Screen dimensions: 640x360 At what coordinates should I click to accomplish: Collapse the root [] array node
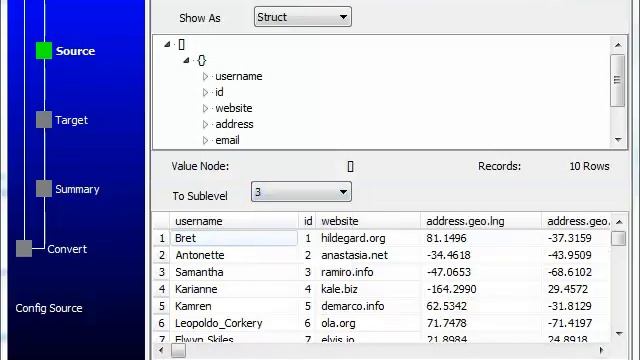(167, 44)
